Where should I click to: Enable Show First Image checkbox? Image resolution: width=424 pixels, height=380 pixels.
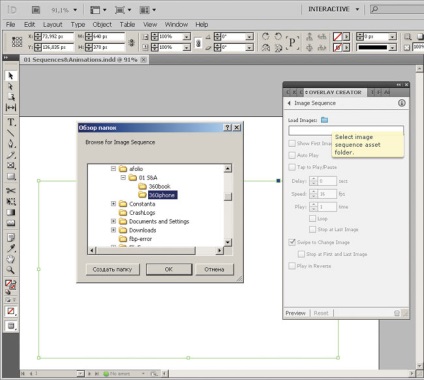tap(292, 143)
